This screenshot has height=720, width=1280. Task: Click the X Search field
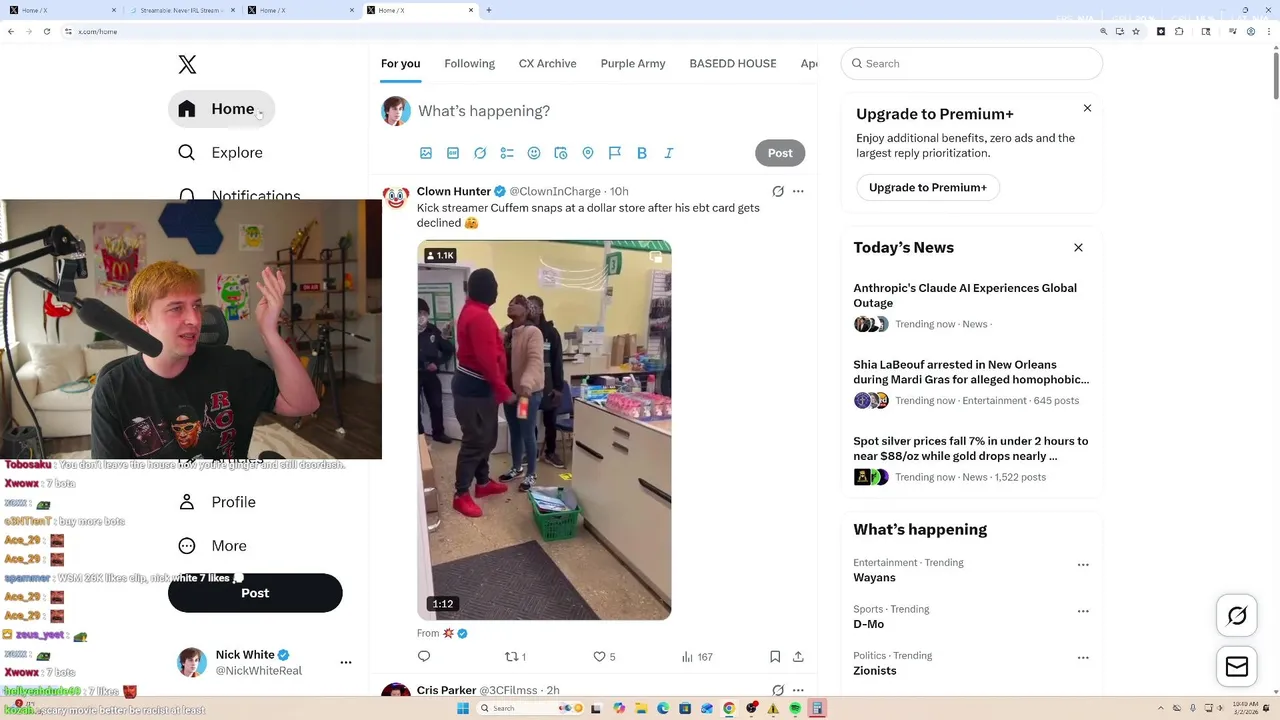(x=972, y=63)
